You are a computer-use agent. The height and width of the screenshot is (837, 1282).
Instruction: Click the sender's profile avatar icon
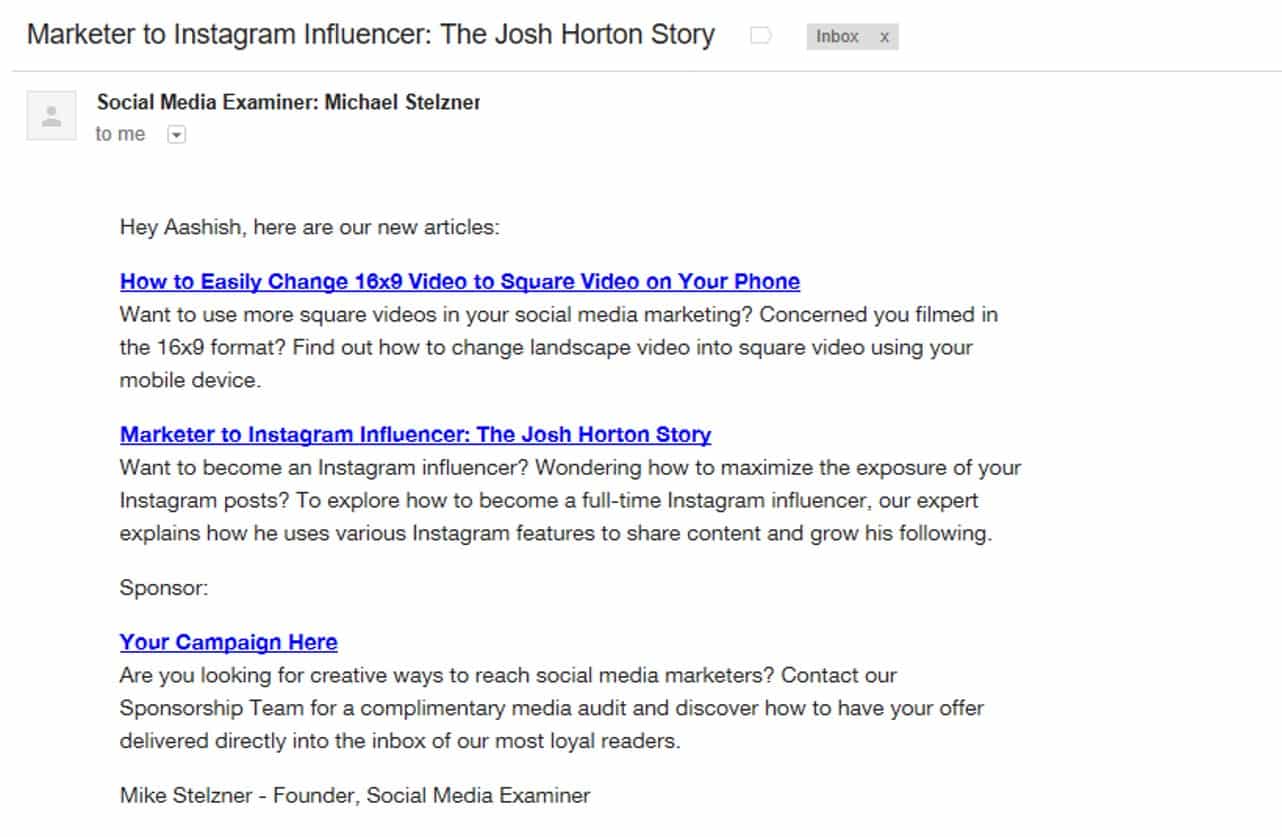pos(51,115)
